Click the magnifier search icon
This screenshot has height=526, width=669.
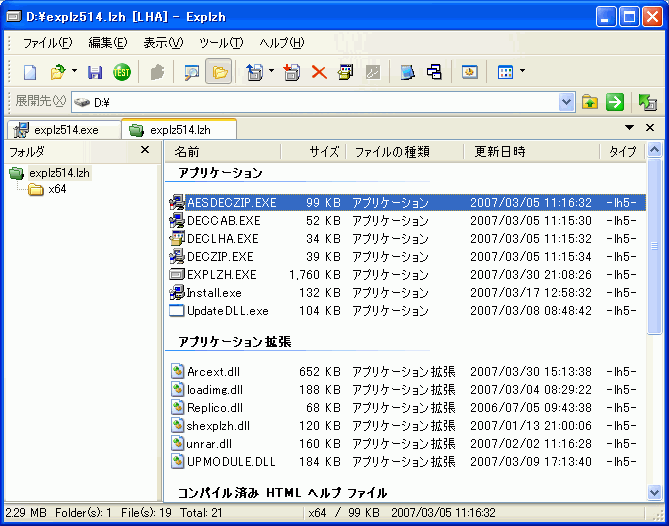point(192,72)
